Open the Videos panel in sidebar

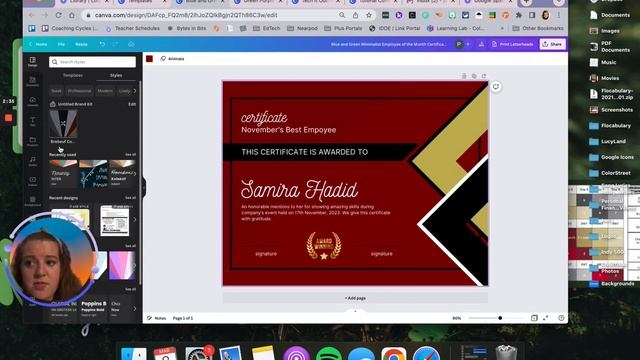33,181
